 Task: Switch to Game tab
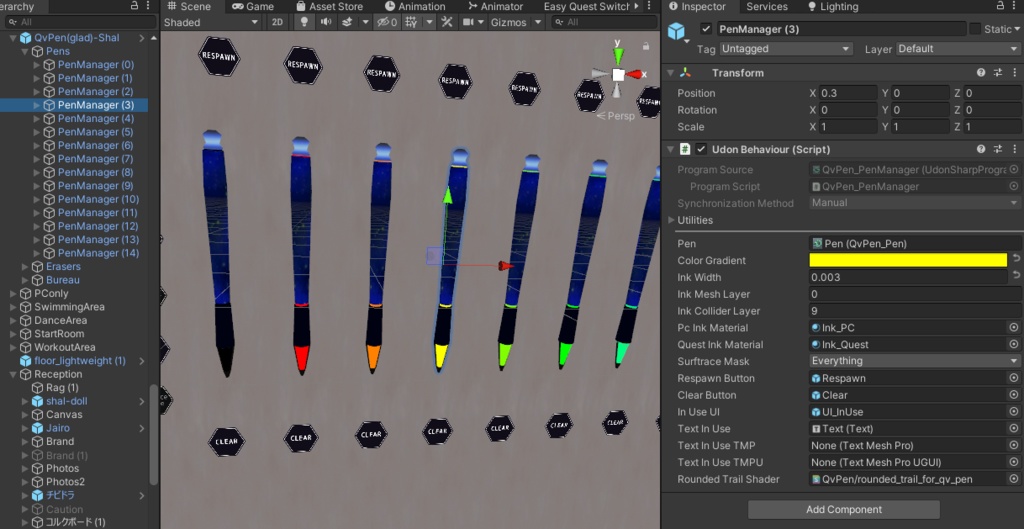pos(253,7)
